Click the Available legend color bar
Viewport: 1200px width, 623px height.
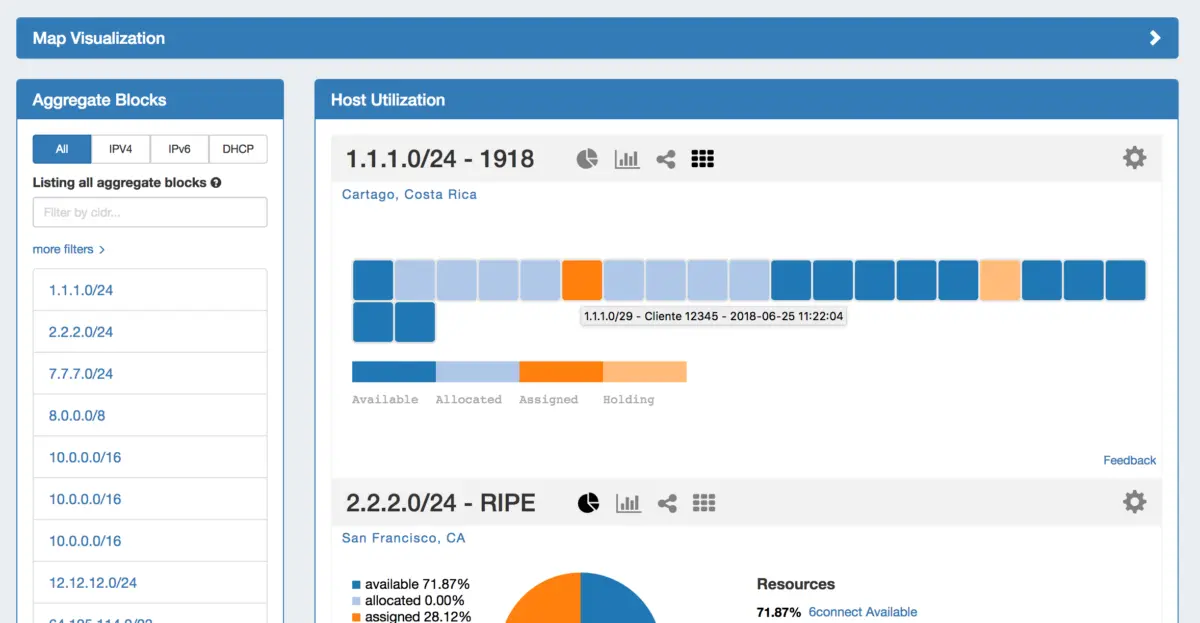click(394, 372)
